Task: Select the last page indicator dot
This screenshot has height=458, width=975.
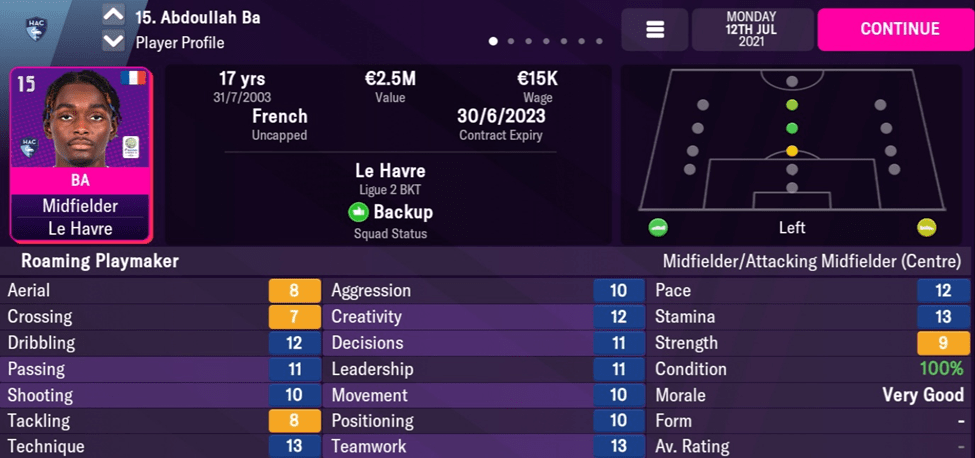Action: tap(599, 42)
